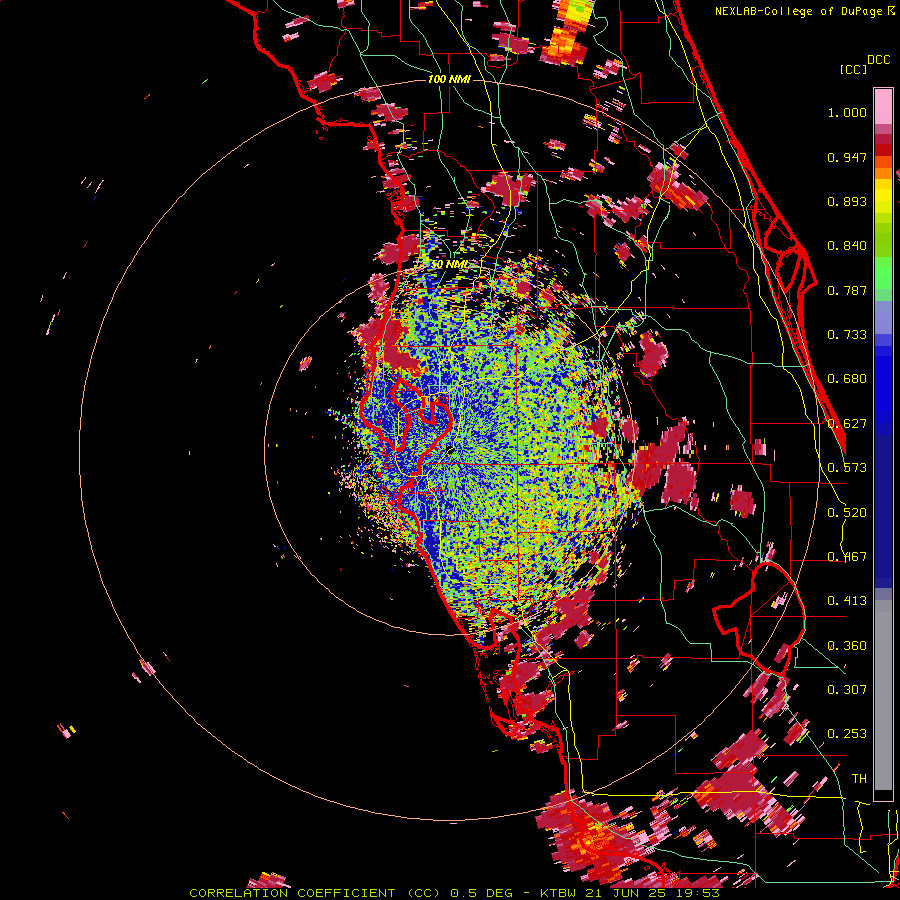The image size is (900, 900).
Task: Click the 0.5 DEG elevation text
Action: point(481,893)
